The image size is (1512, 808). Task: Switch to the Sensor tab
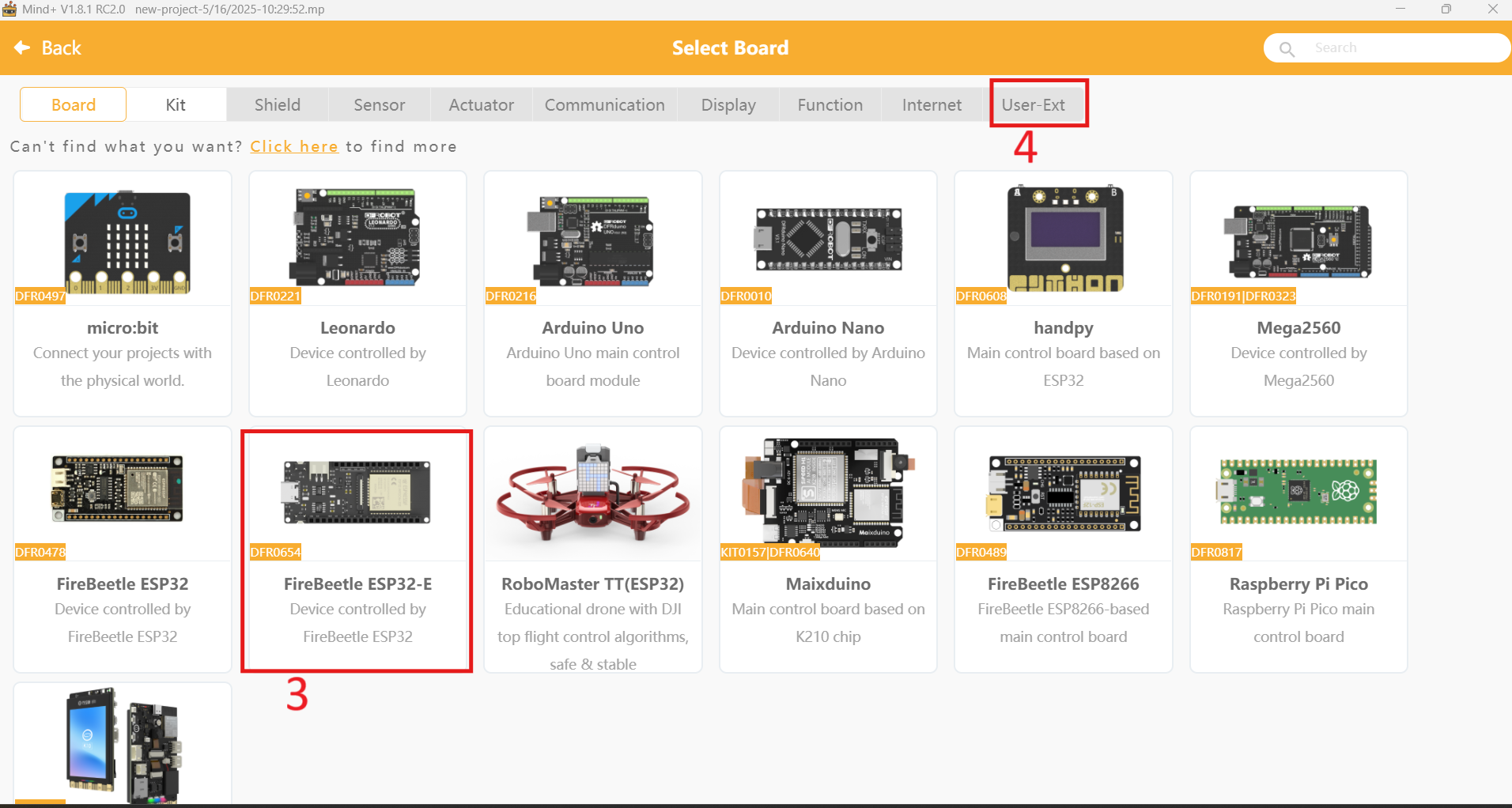click(x=380, y=104)
